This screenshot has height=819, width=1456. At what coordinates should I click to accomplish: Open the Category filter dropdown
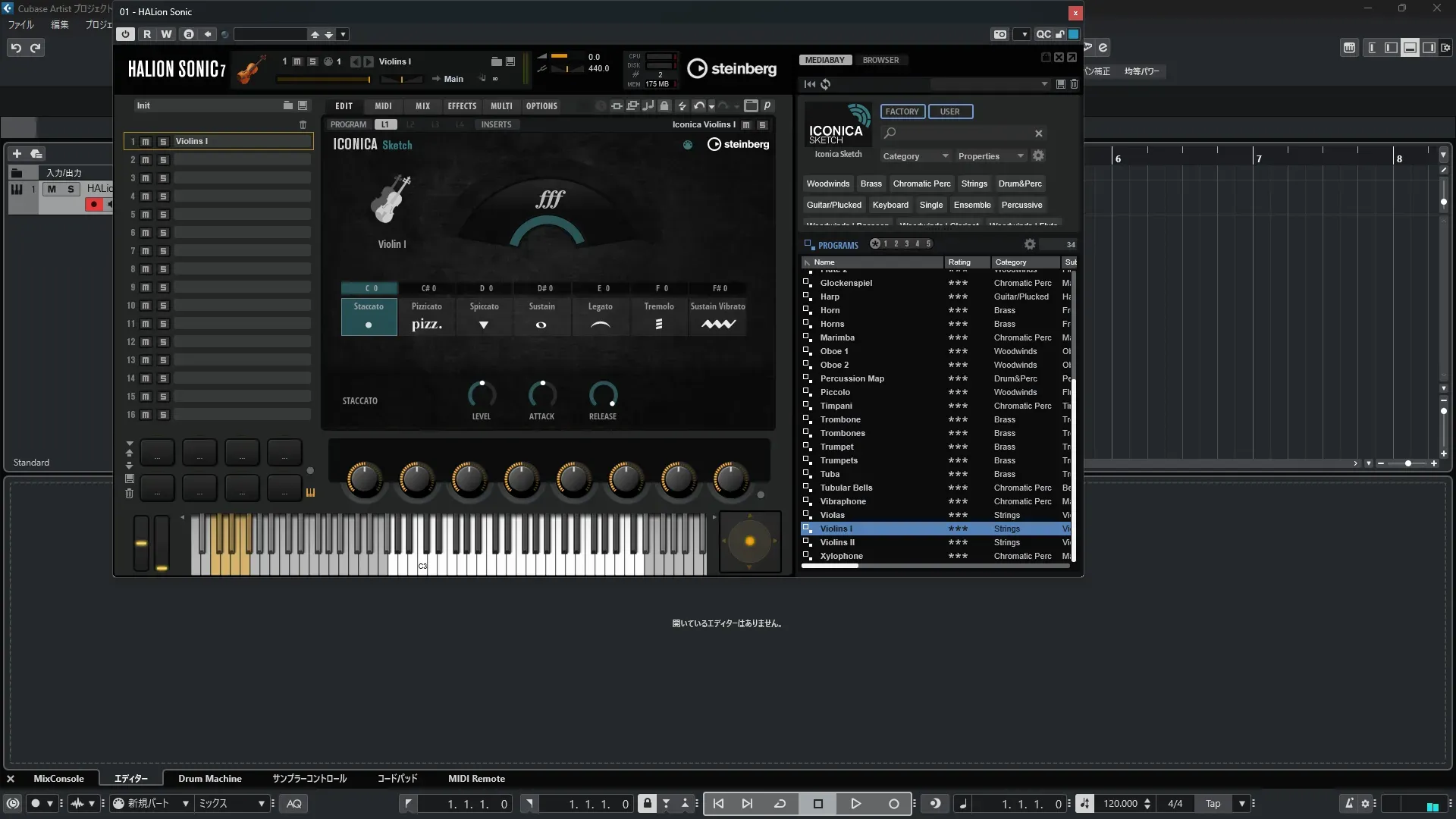click(915, 156)
